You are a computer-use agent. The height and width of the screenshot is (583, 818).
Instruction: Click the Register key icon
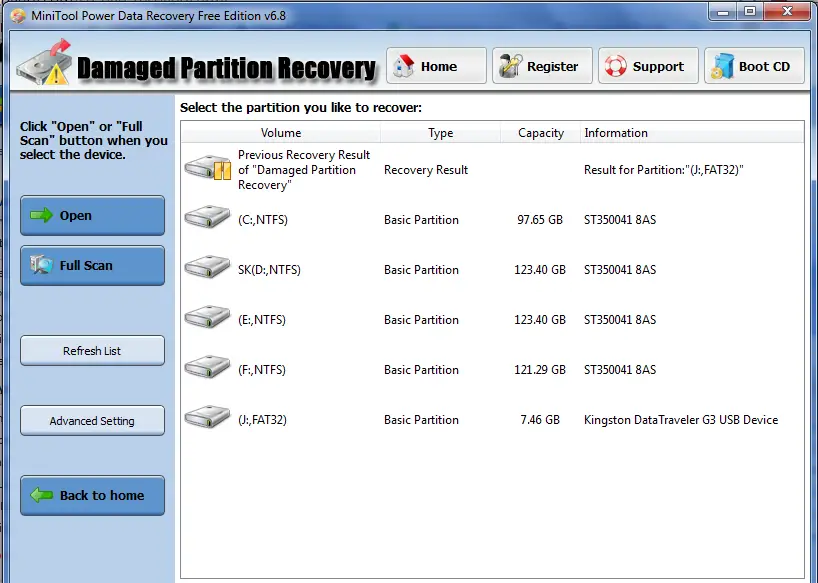point(510,66)
